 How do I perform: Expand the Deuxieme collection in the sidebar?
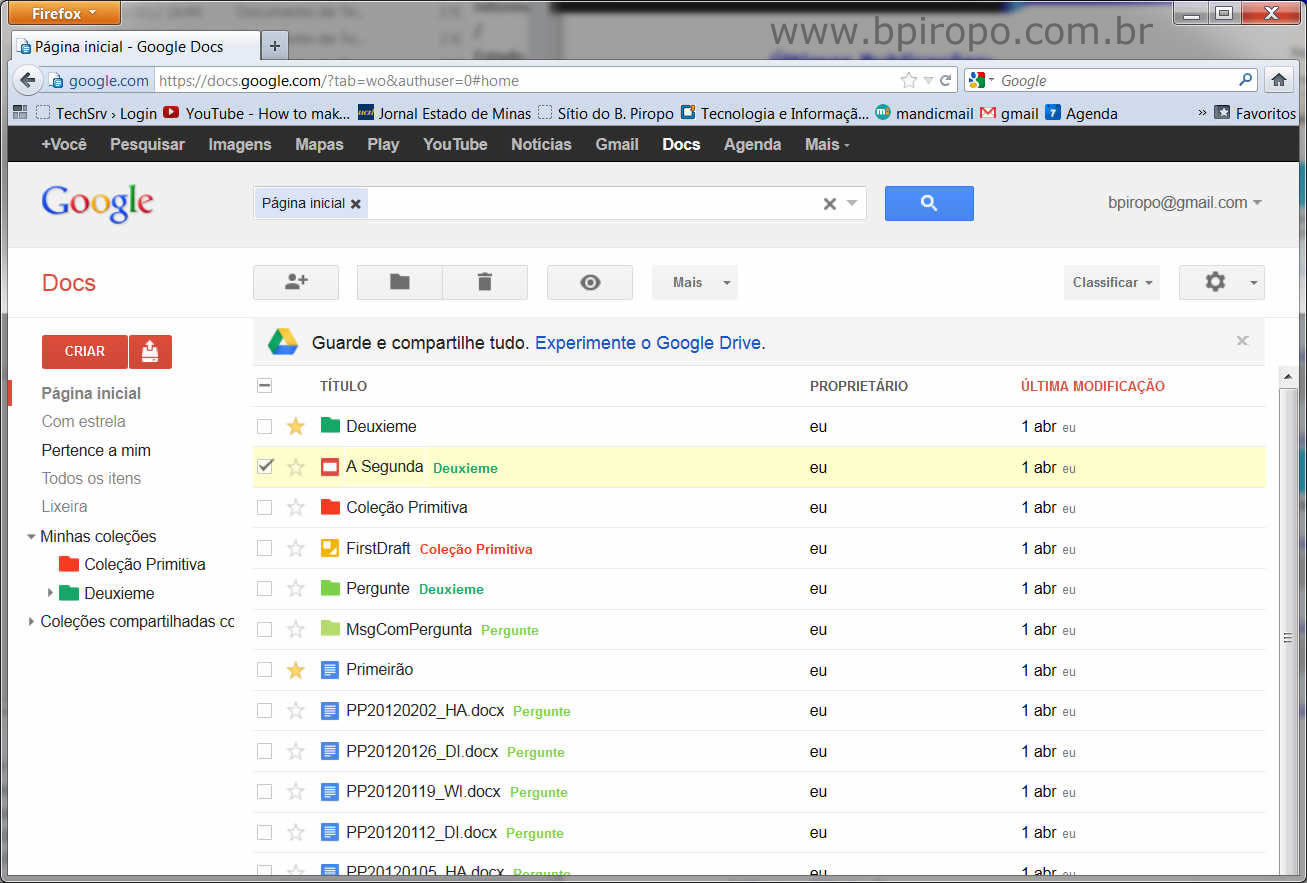[x=50, y=593]
